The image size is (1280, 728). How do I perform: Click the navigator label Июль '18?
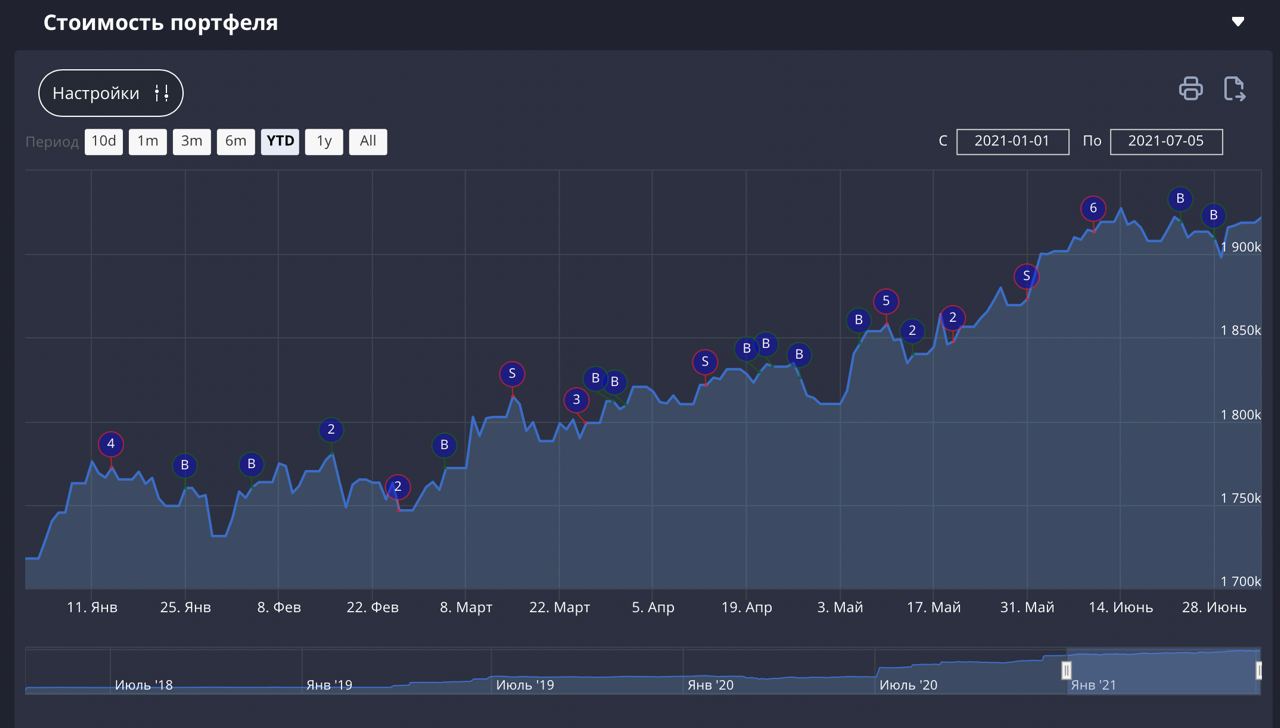pyautogui.click(x=144, y=685)
